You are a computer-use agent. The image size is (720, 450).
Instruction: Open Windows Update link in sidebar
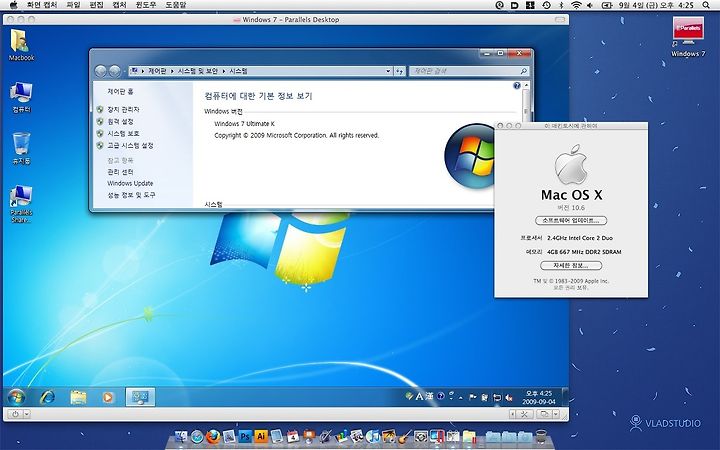point(130,183)
